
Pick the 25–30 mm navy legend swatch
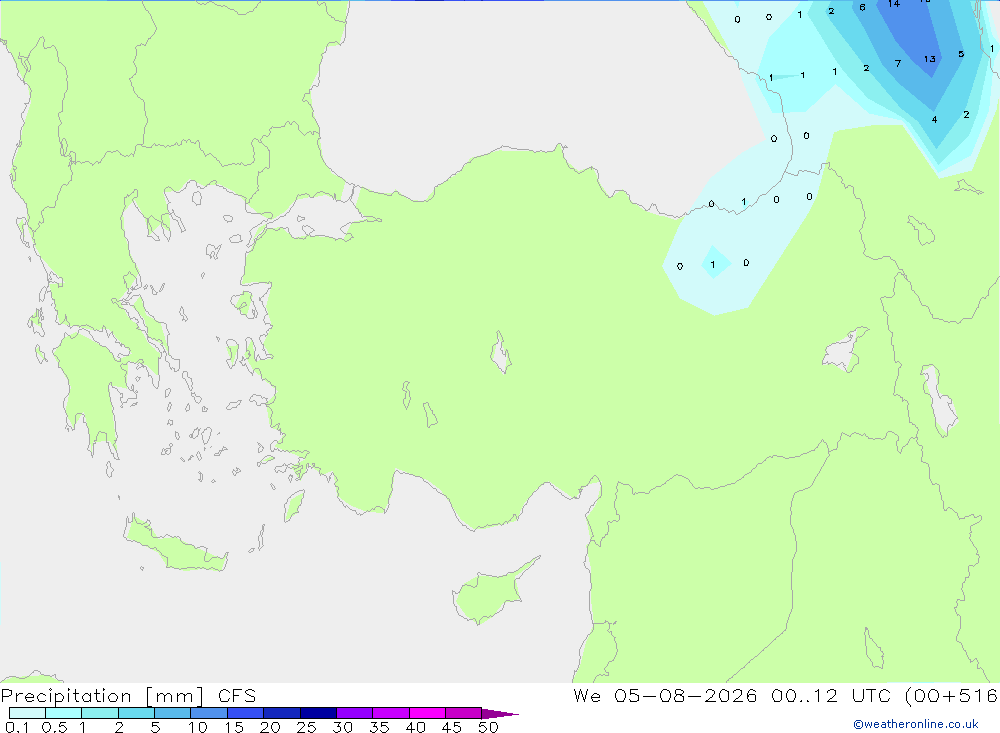318,713
